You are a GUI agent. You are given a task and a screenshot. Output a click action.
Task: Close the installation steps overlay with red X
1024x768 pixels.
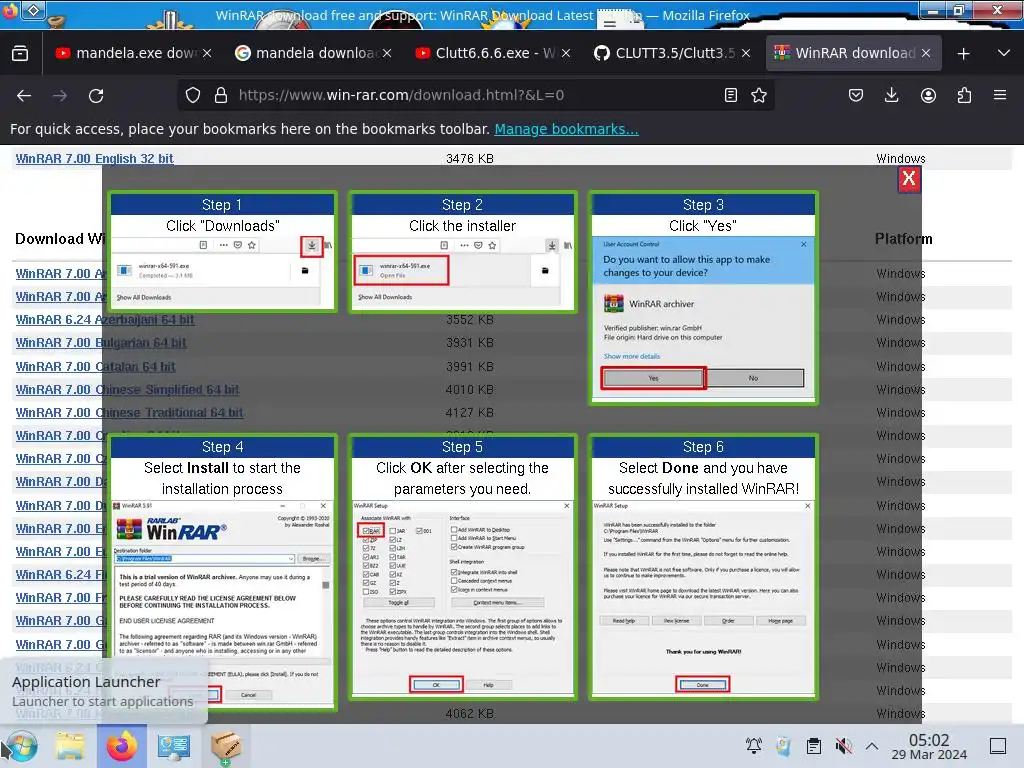(x=908, y=178)
